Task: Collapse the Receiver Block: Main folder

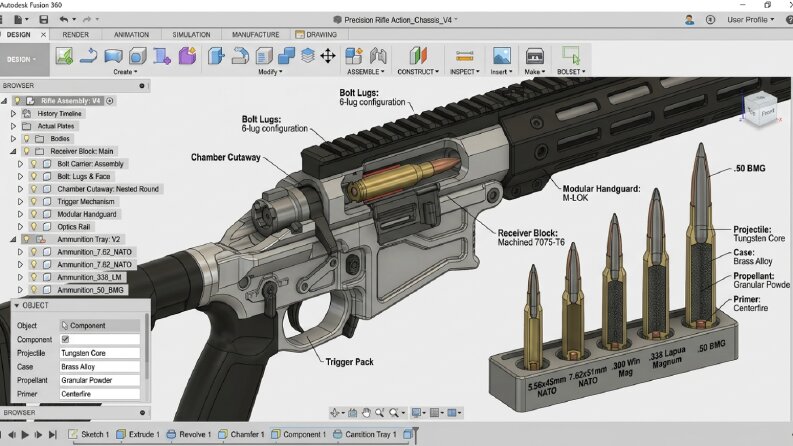Action: click(x=14, y=151)
